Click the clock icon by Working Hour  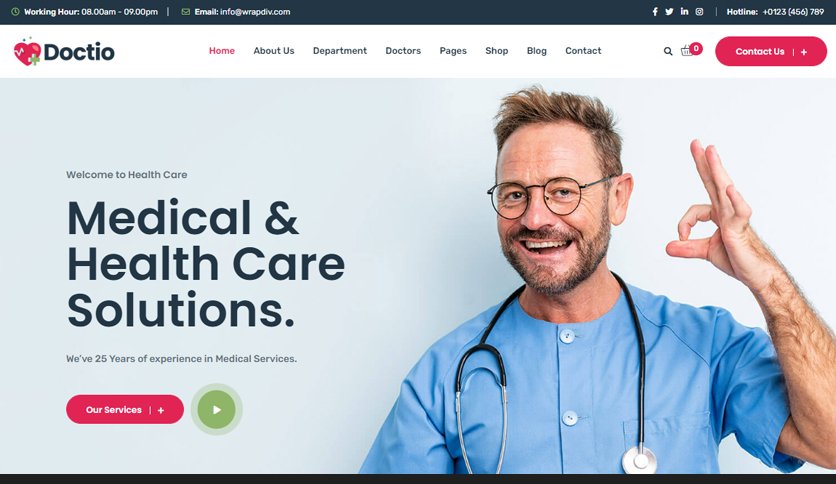(15, 12)
